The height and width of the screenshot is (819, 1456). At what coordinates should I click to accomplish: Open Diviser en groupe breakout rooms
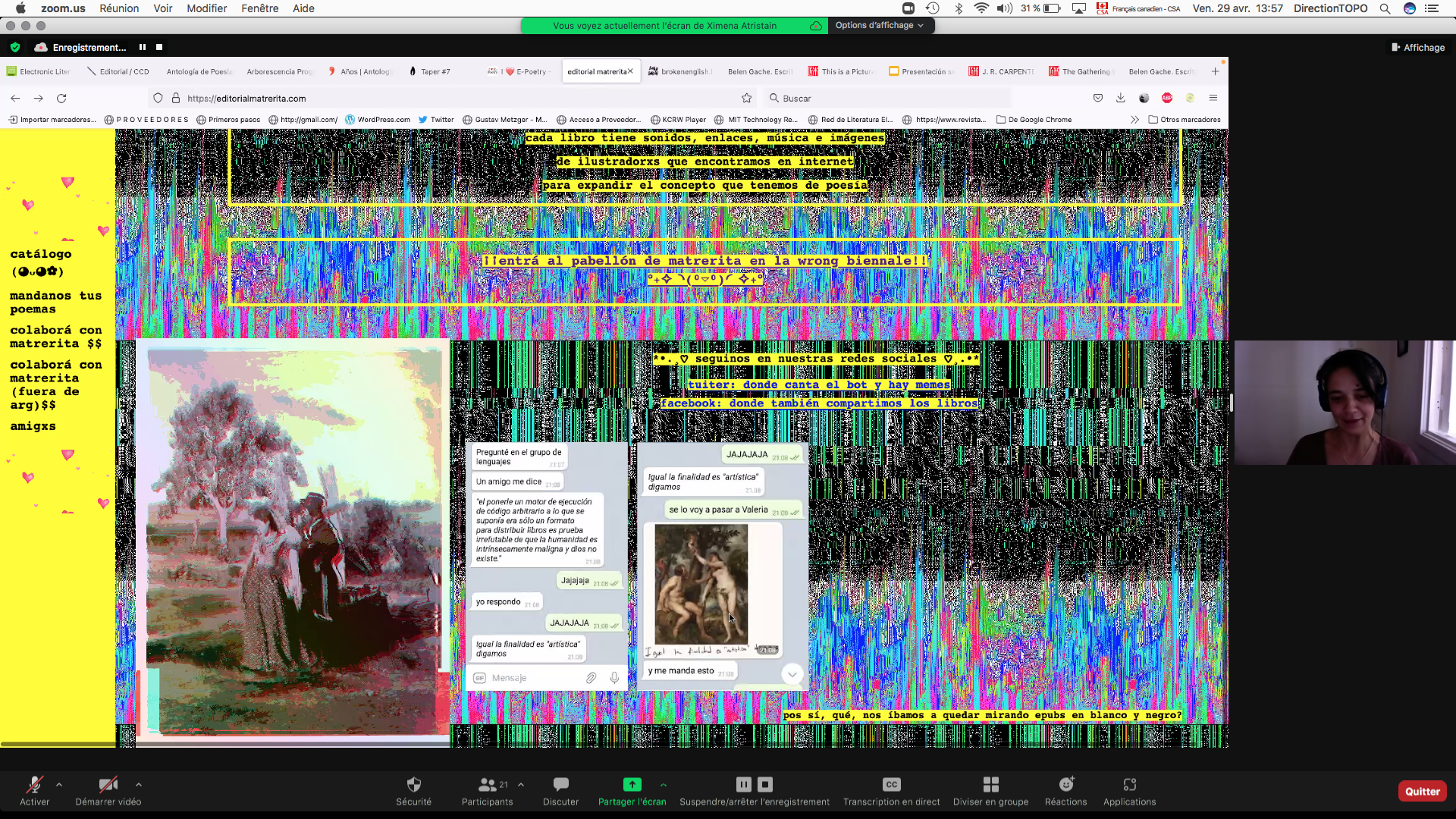coord(990,790)
